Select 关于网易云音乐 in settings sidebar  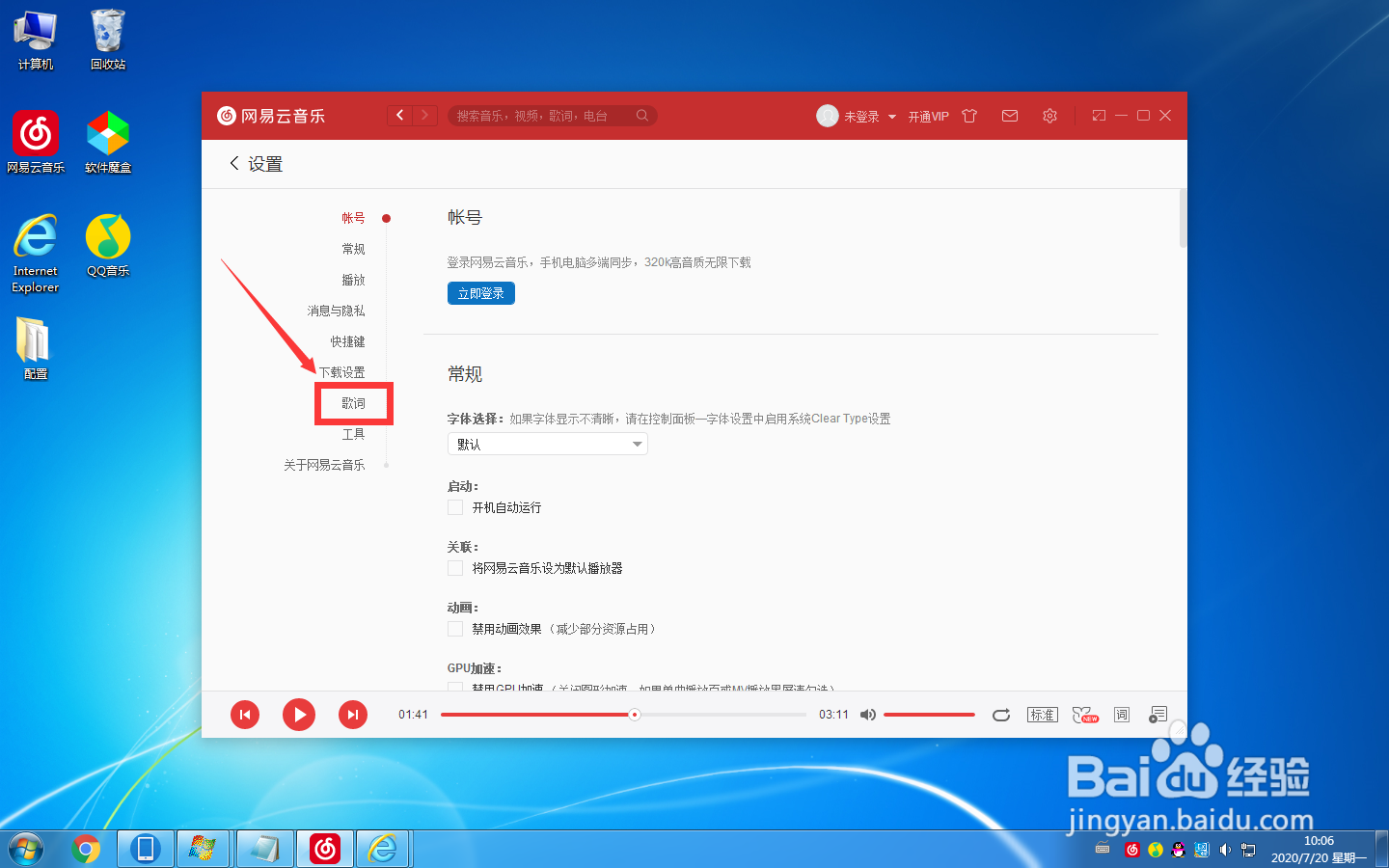(x=324, y=465)
